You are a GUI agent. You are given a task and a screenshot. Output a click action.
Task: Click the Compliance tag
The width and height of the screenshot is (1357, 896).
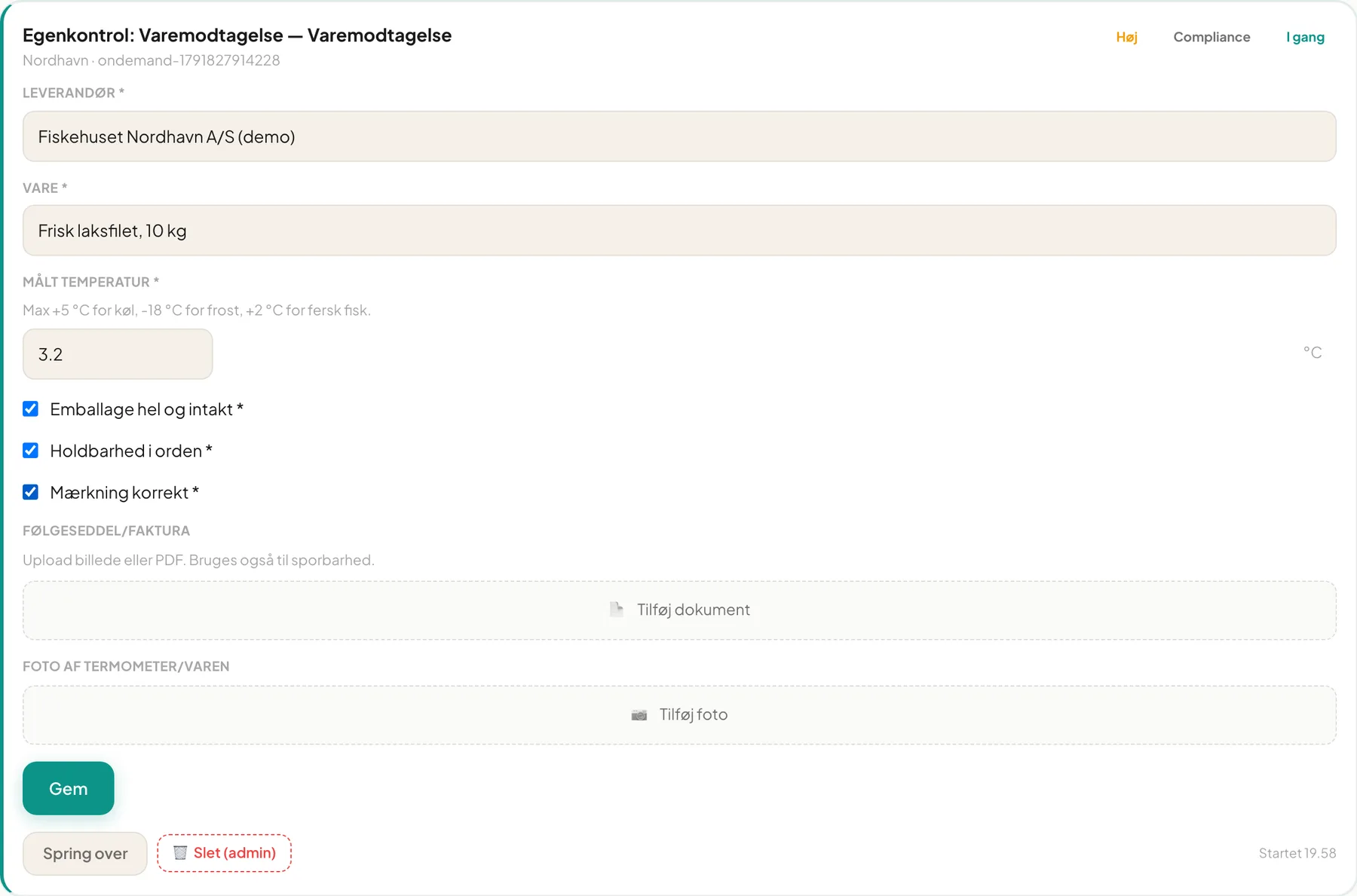pos(1211,37)
